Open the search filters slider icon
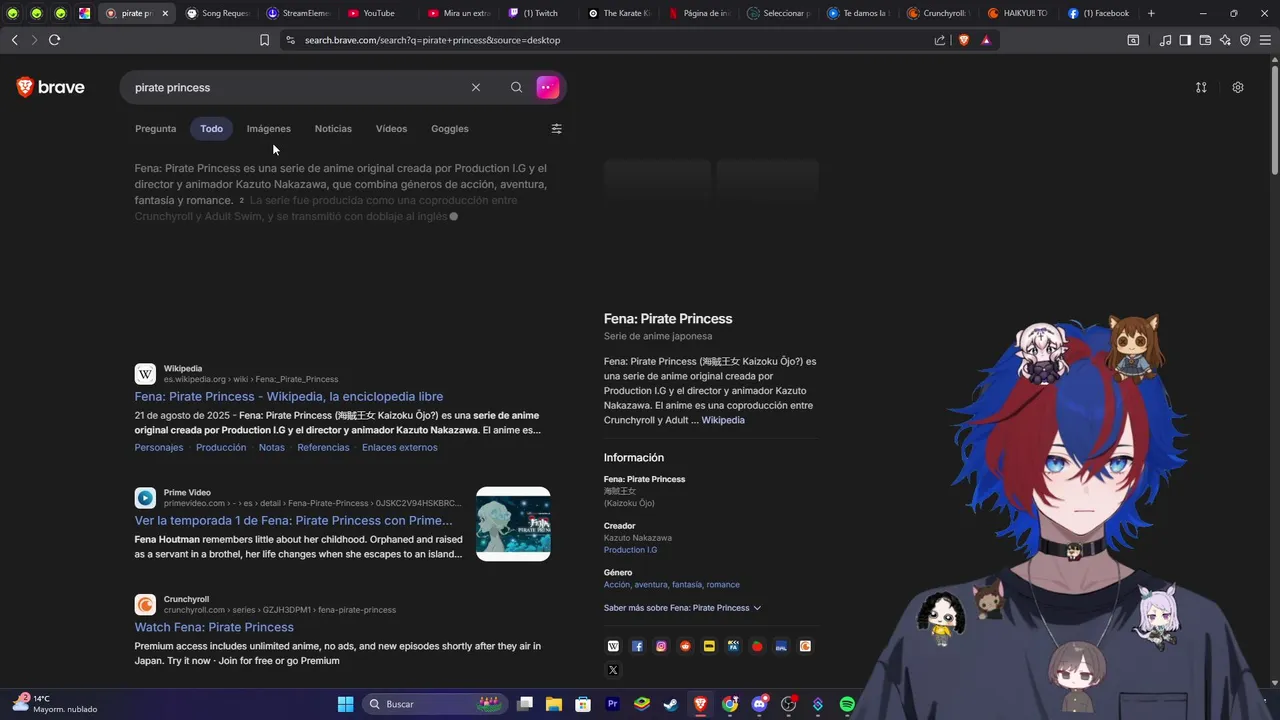The image size is (1280, 720). coord(557,129)
